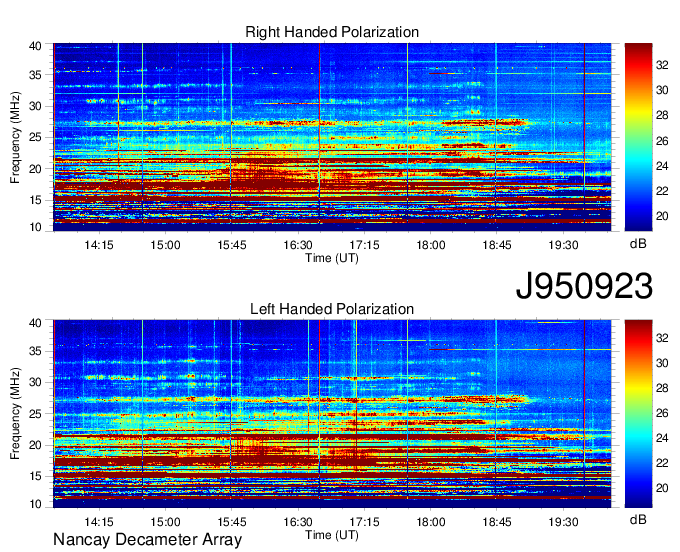This screenshot has width=680, height=552.
Task: Click the 10 MHz tick of Left Handed plot
Action: [x=35, y=504]
